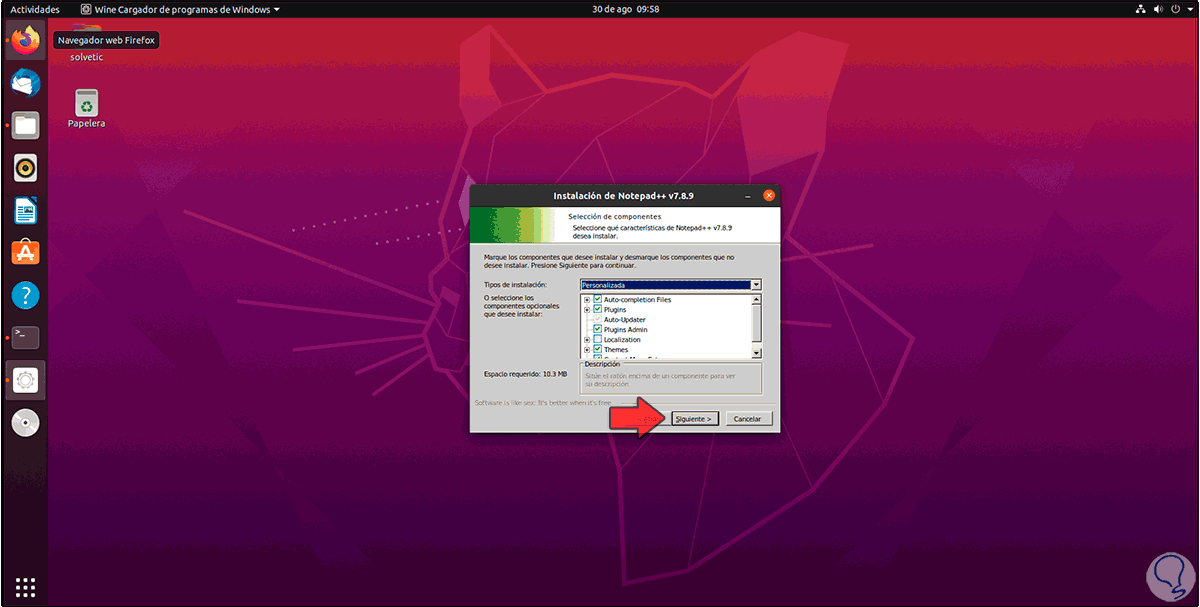Open the Papelera trash desktop icon
Image resolution: width=1200 pixels, height=607 pixels.
[x=87, y=109]
